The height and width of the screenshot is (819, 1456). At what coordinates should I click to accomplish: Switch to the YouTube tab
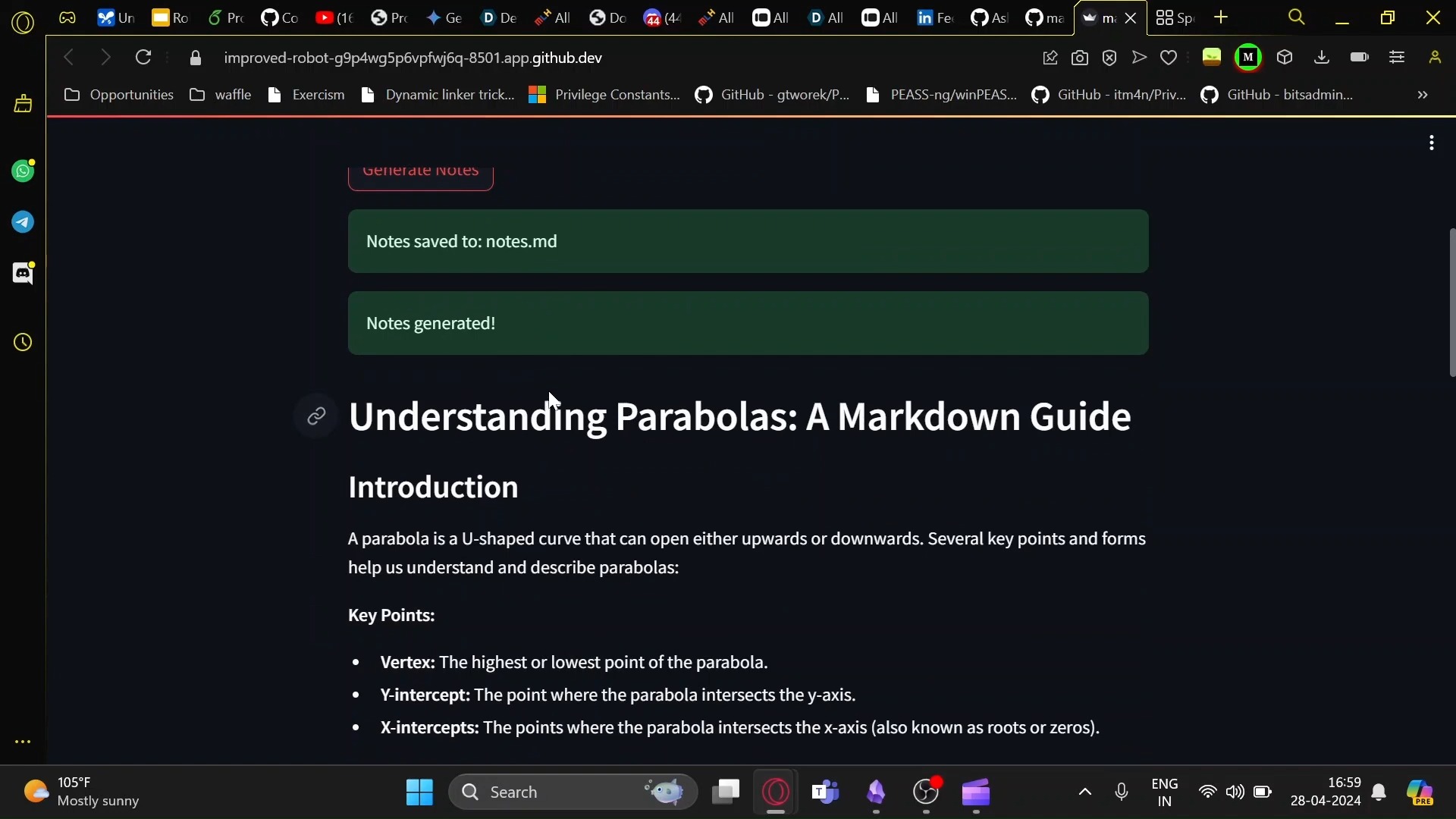tap(334, 17)
